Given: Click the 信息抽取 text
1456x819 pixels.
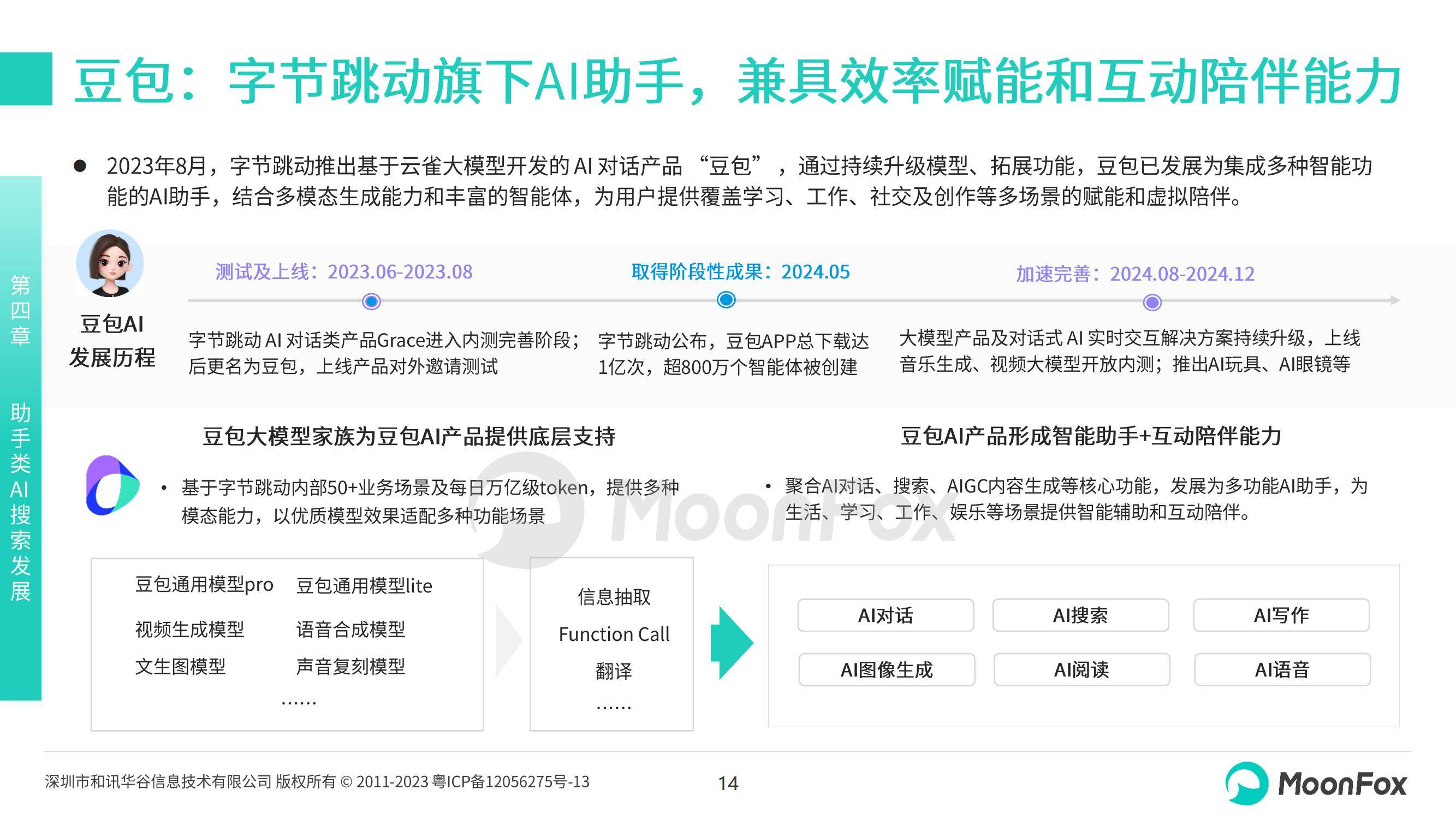Looking at the screenshot, I should click(614, 597).
